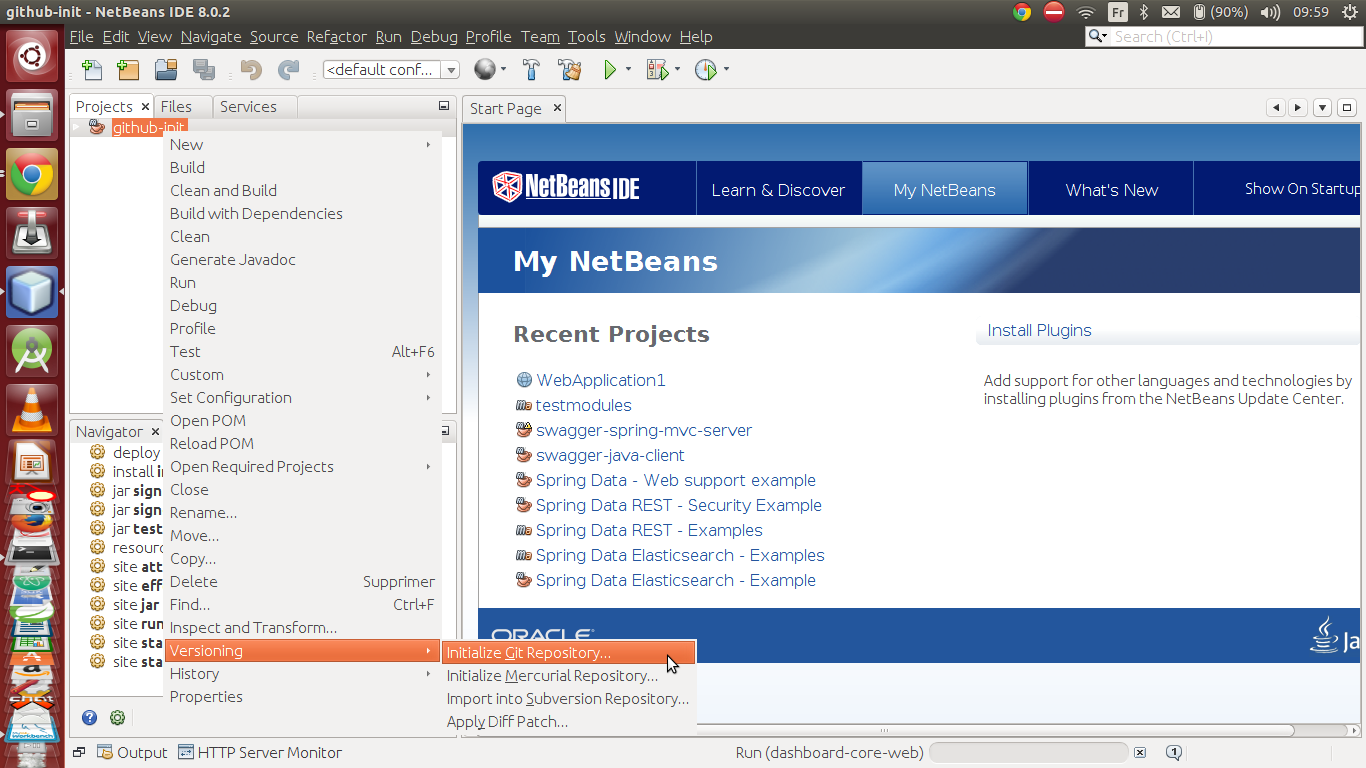
Task: Open the History submenu
Action: tap(302, 674)
